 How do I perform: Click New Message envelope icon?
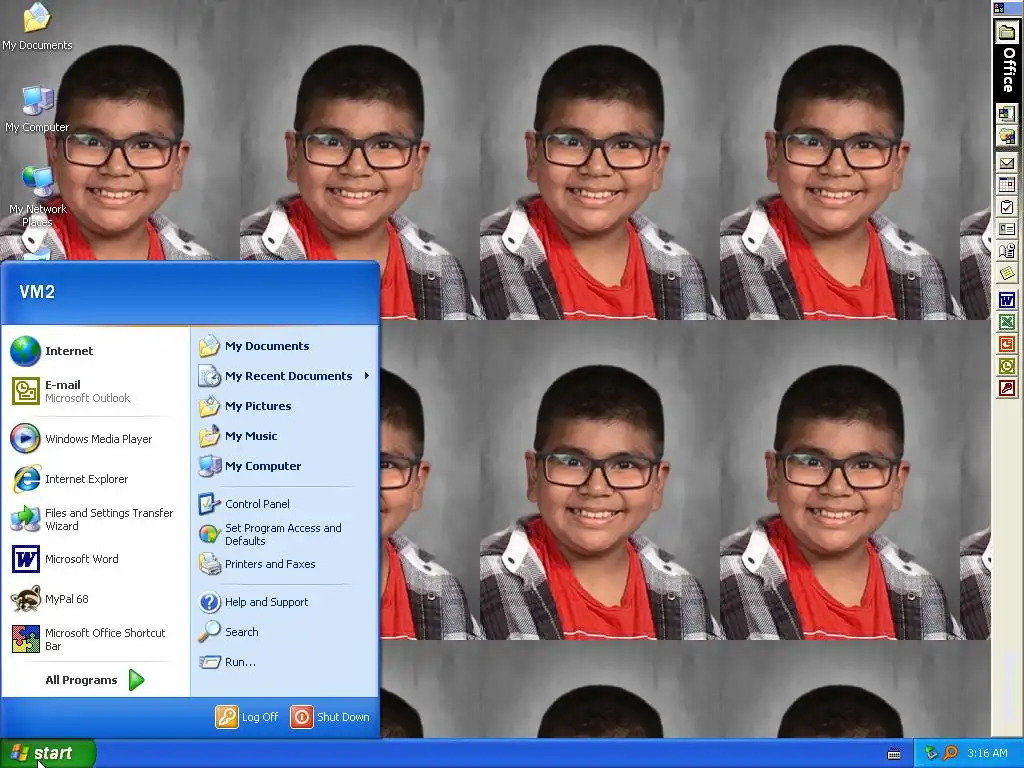(x=1006, y=164)
